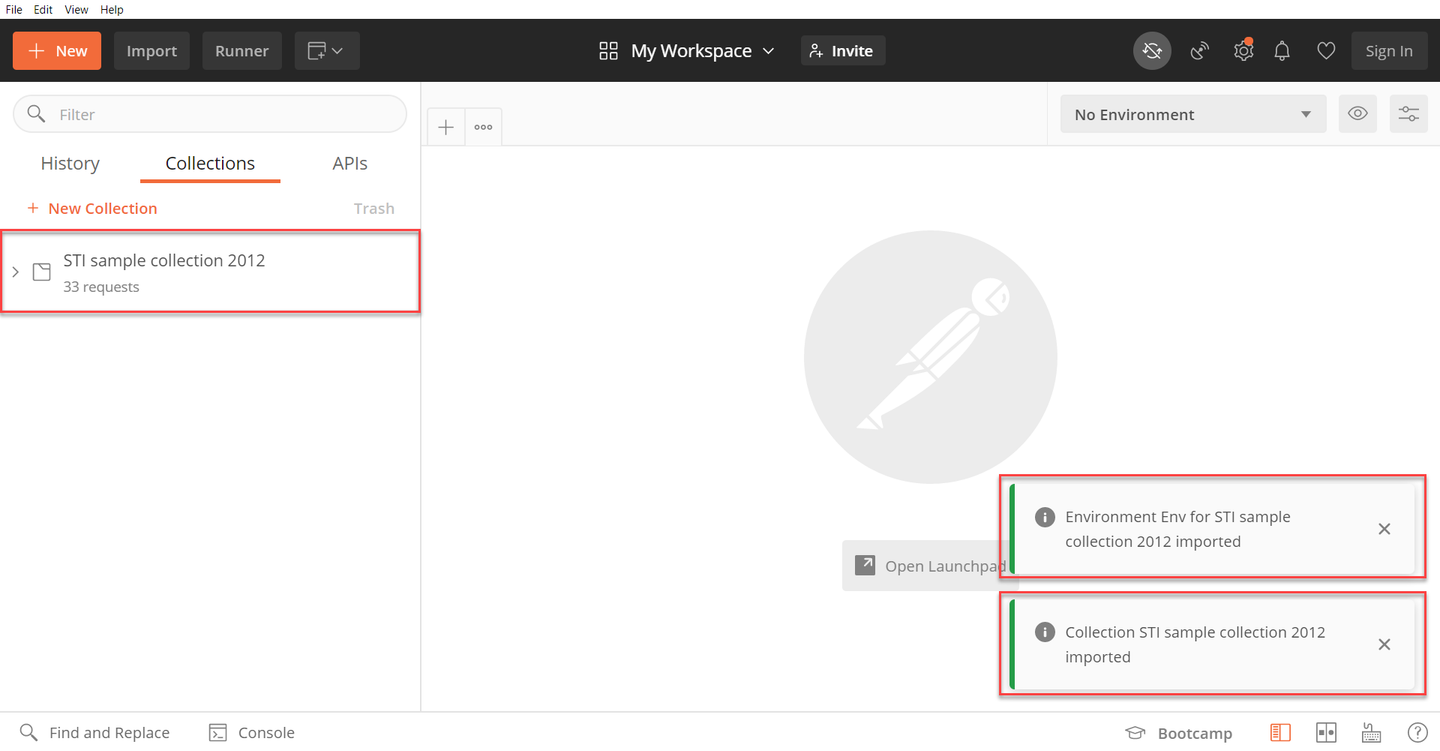Viewport: 1440px width, 751px height.
Task: Open Find and Replace
Action: pyautogui.click(x=95, y=733)
